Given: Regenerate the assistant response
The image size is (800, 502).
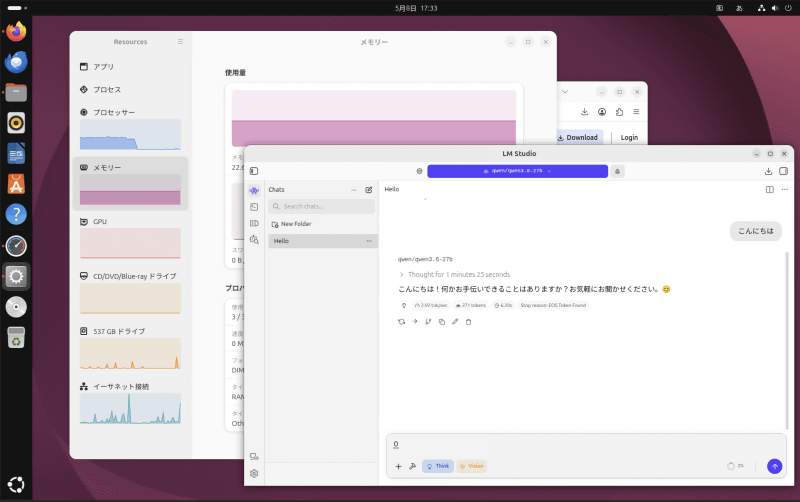Looking at the screenshot, I should pyautogui.click(x=402, y=322).
